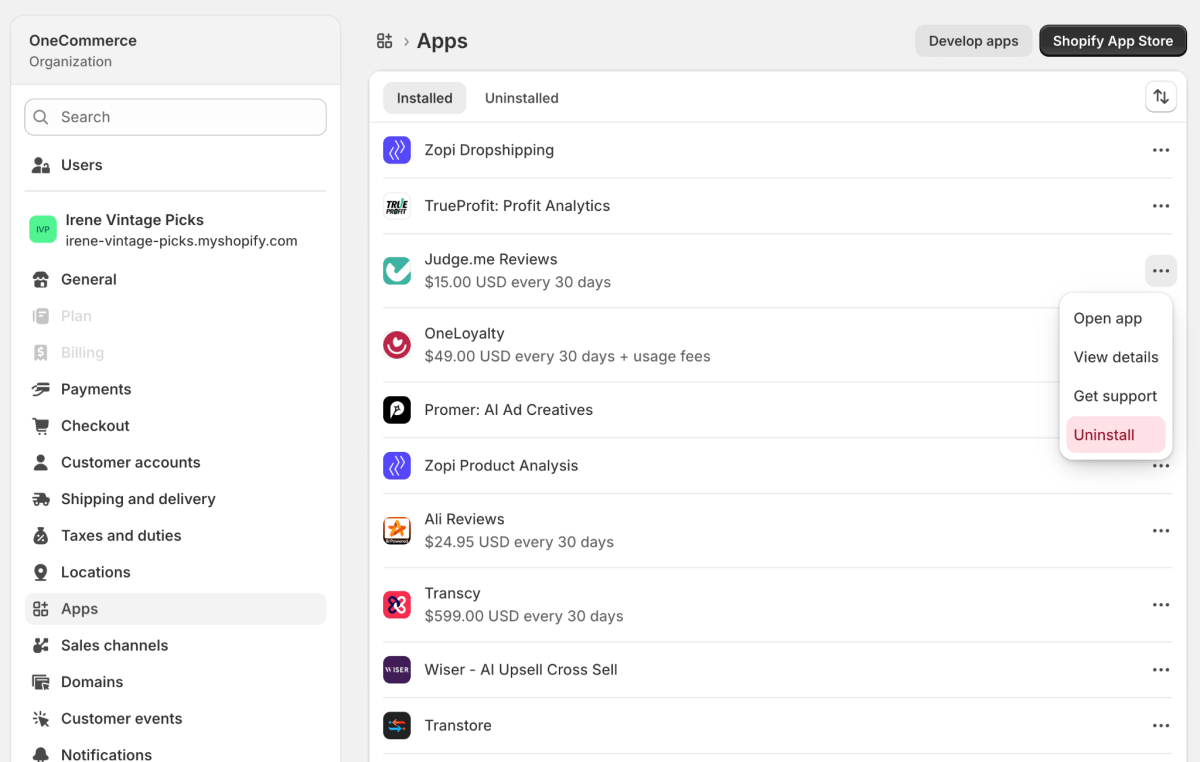Click the Develop apps button
This screenshot has width=1200, height=762.
(x=973, y=41)
